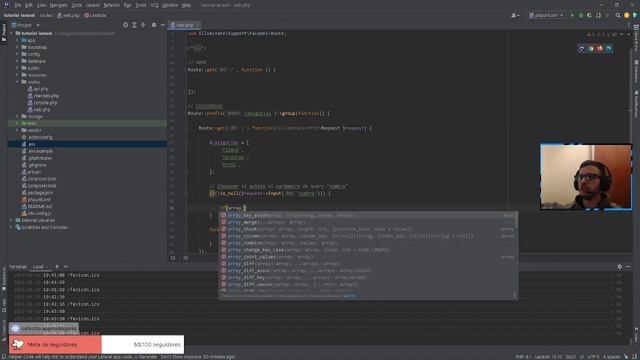
Task: Run with Coverage from the toolbar
Action: coord(589,15)
